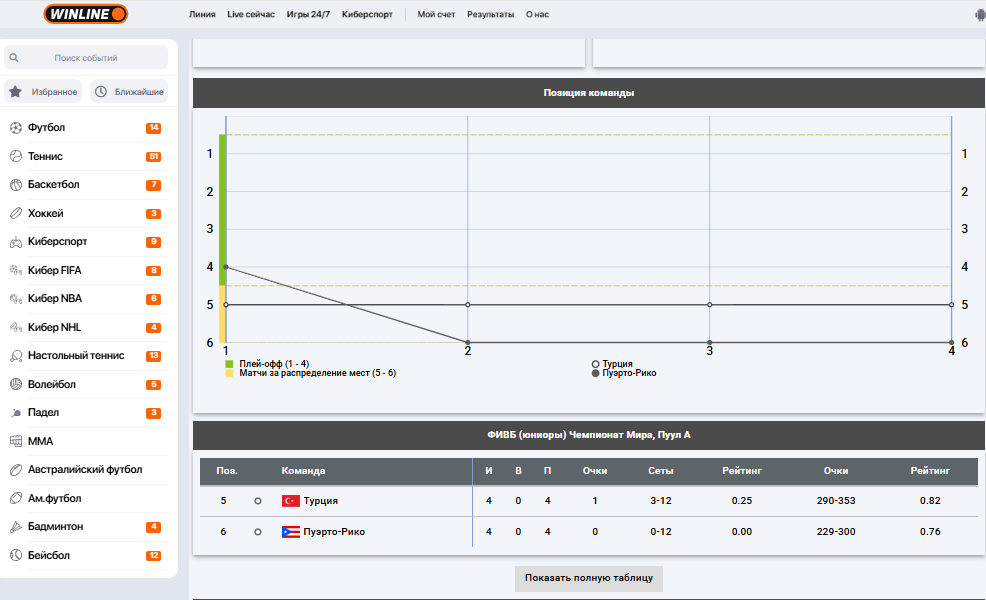The height and width of the screenshot is (600, 986).
Task: Click the Android app icon
Action: [979, 15]
